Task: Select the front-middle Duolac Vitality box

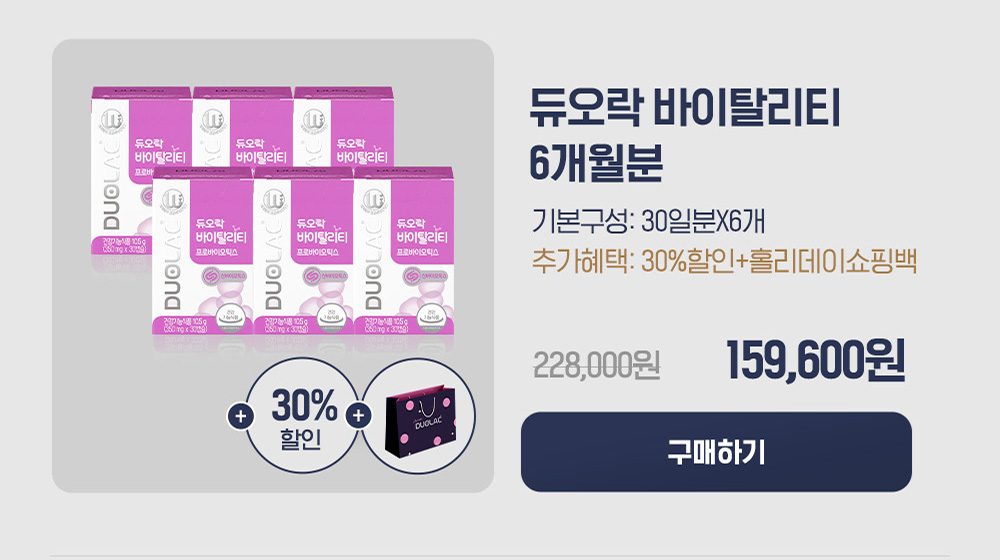Action: click(304, 251)
